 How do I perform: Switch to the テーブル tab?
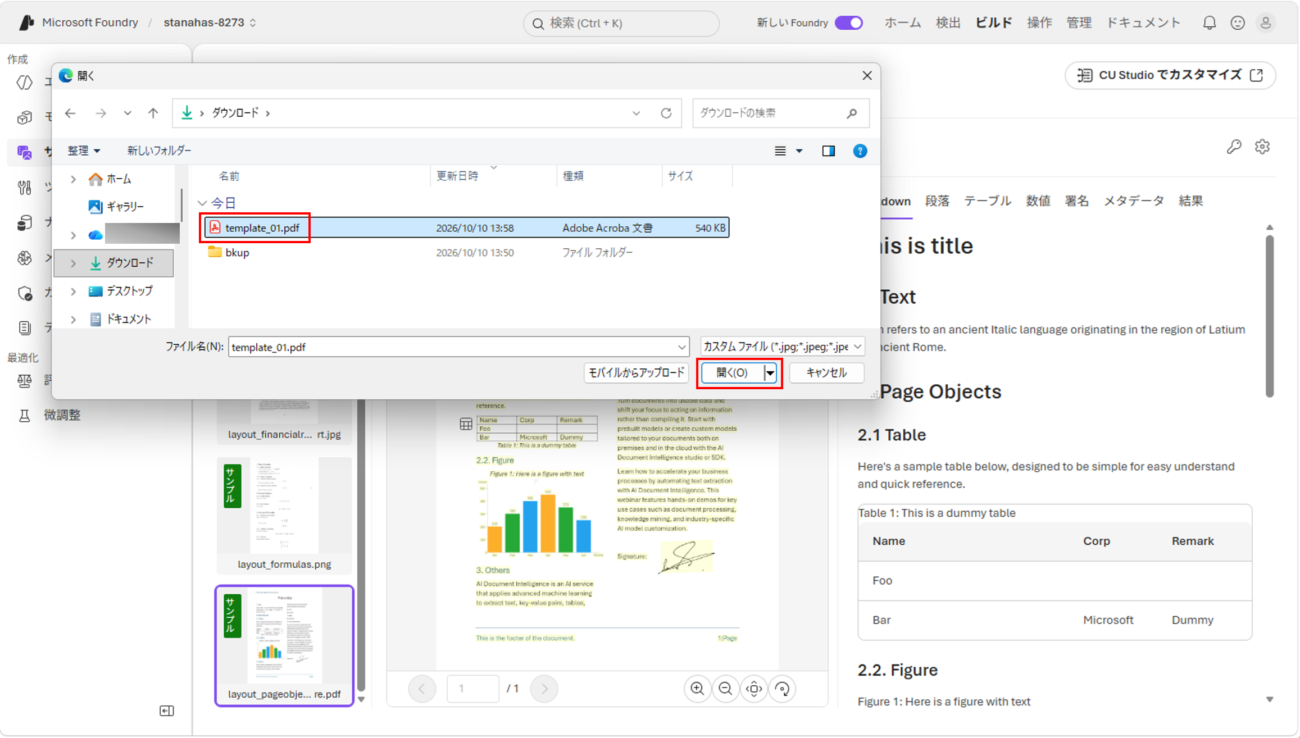point(987,201)
